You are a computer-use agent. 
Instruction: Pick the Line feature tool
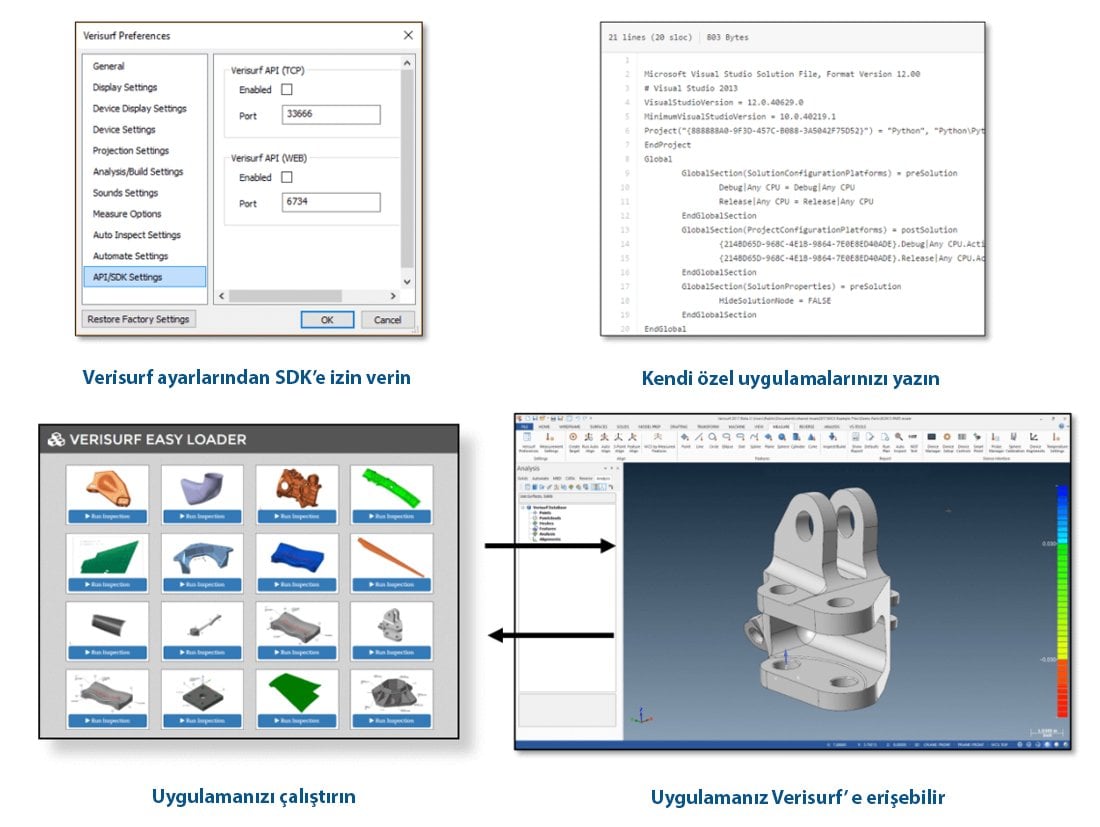pyautogui.click(x=699, y=441)
